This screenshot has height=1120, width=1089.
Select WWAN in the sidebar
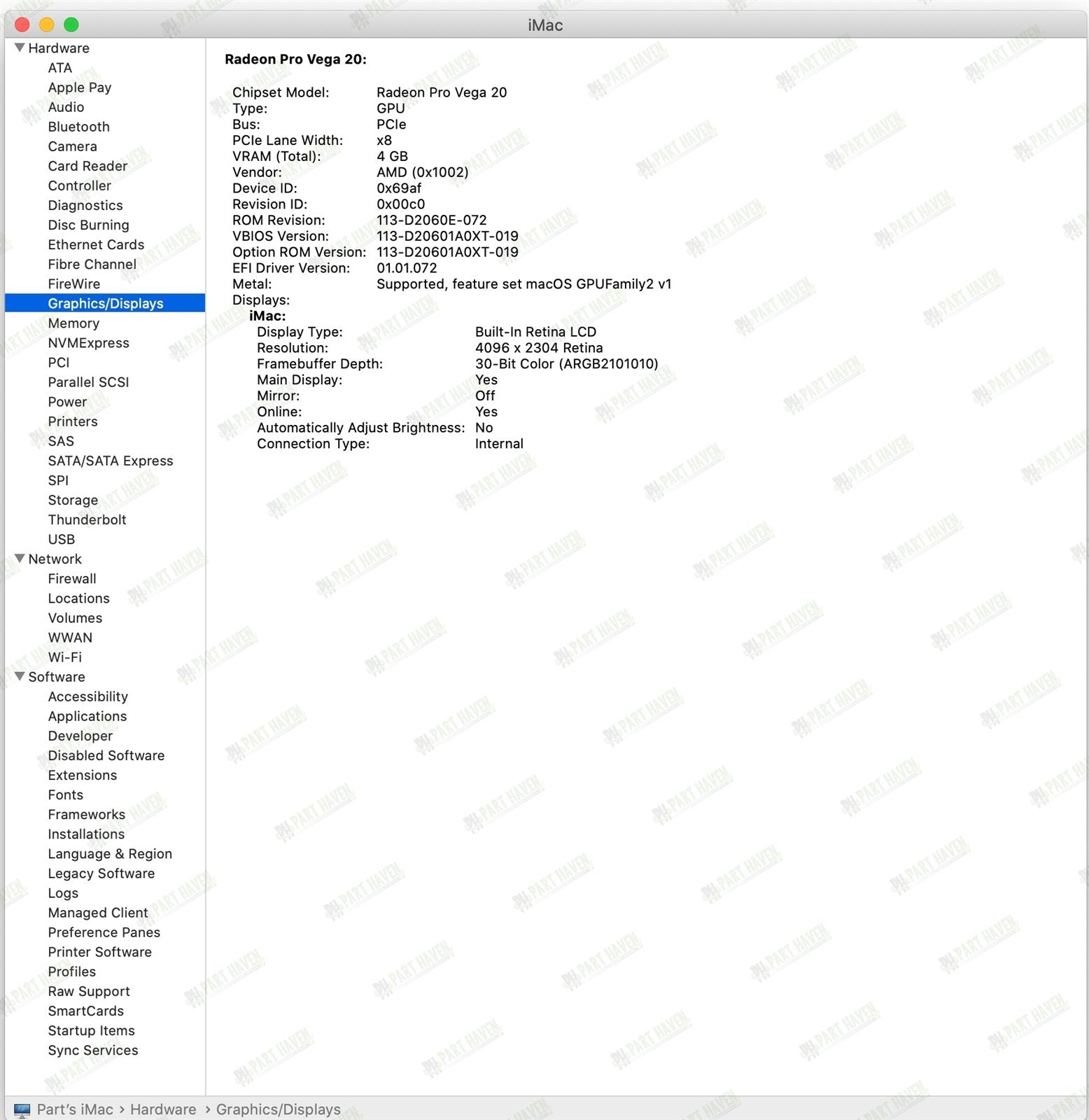70,638
